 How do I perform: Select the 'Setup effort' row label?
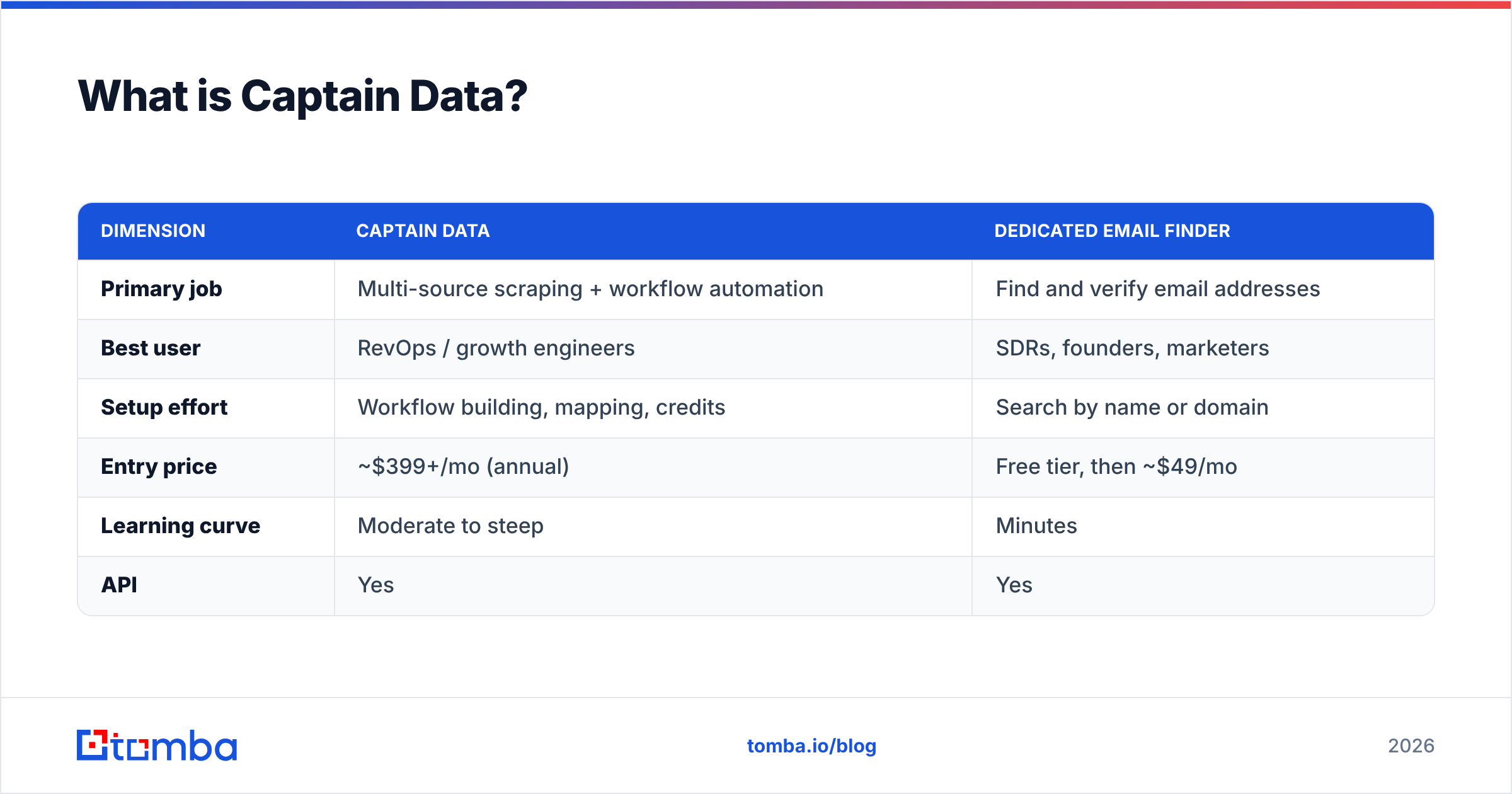pos(164,407)
